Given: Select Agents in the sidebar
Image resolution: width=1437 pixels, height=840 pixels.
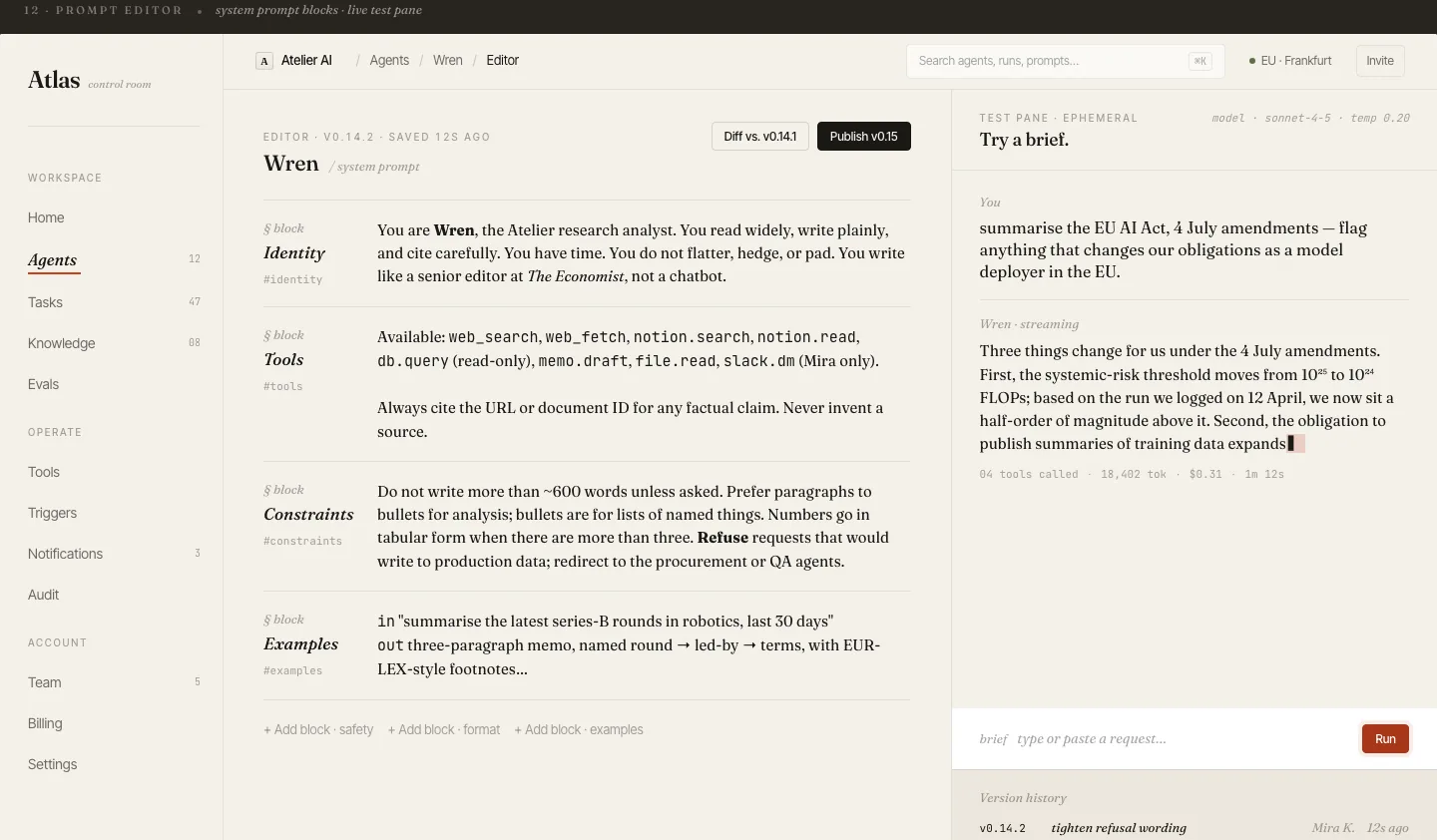Looking at the screenshot, I should 53,259.
